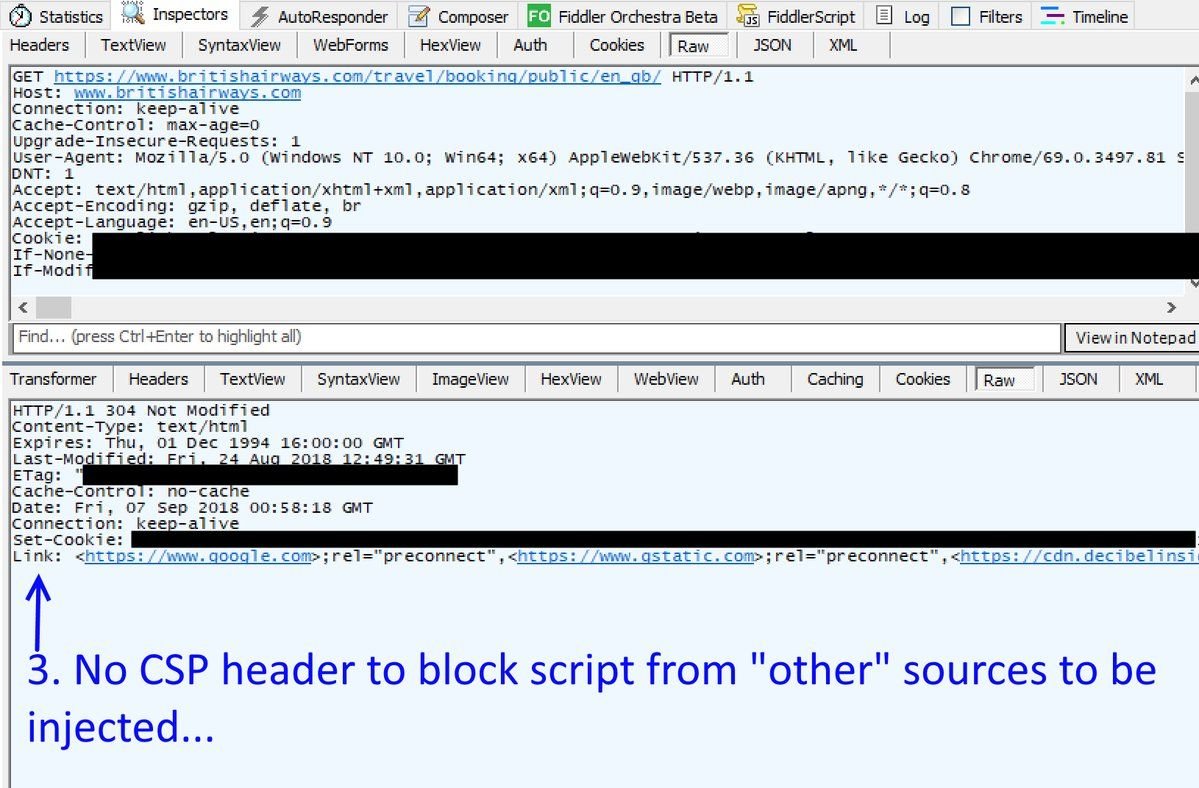Open the Caching response tab
The height and width of the screenshot is (788, 1199).
835,379
